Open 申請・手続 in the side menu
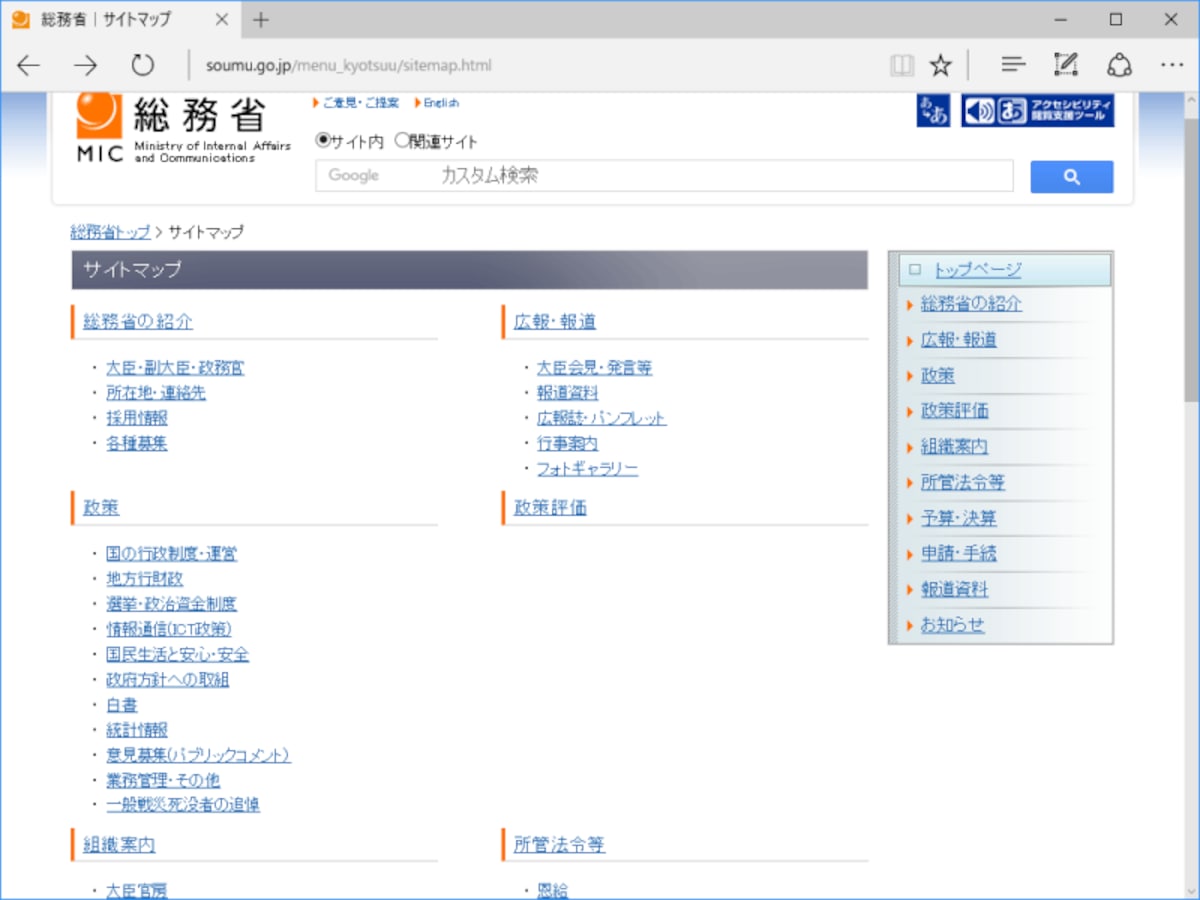This screenshot has height=900, width=1200. click(958, 554)
